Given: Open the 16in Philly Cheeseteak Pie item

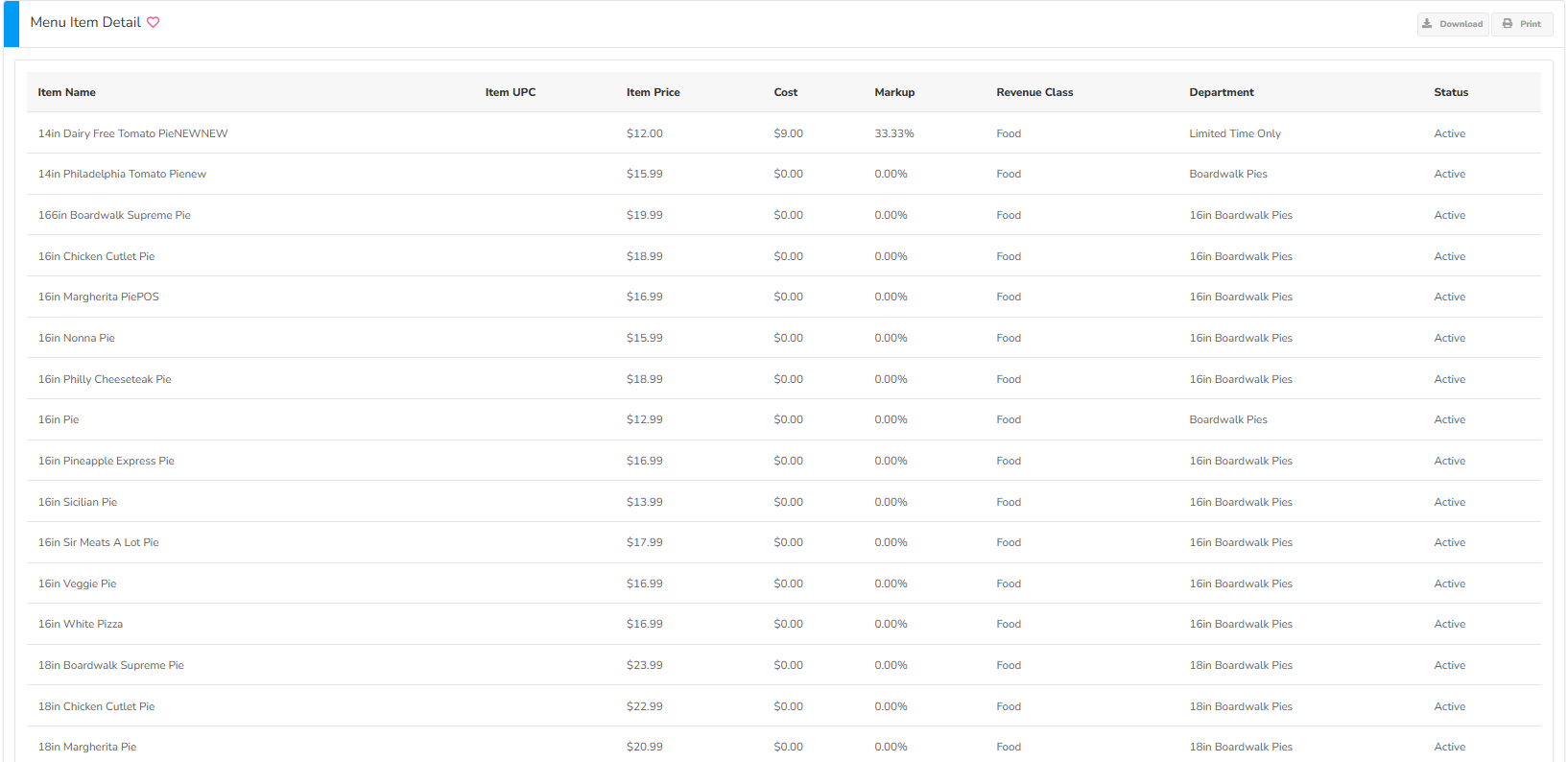Looking at the screenshot, I should coord(105,379).
